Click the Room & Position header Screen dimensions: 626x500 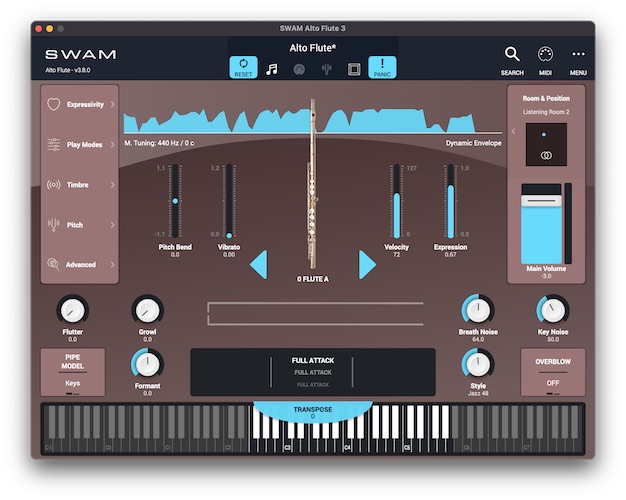[546, 98]
